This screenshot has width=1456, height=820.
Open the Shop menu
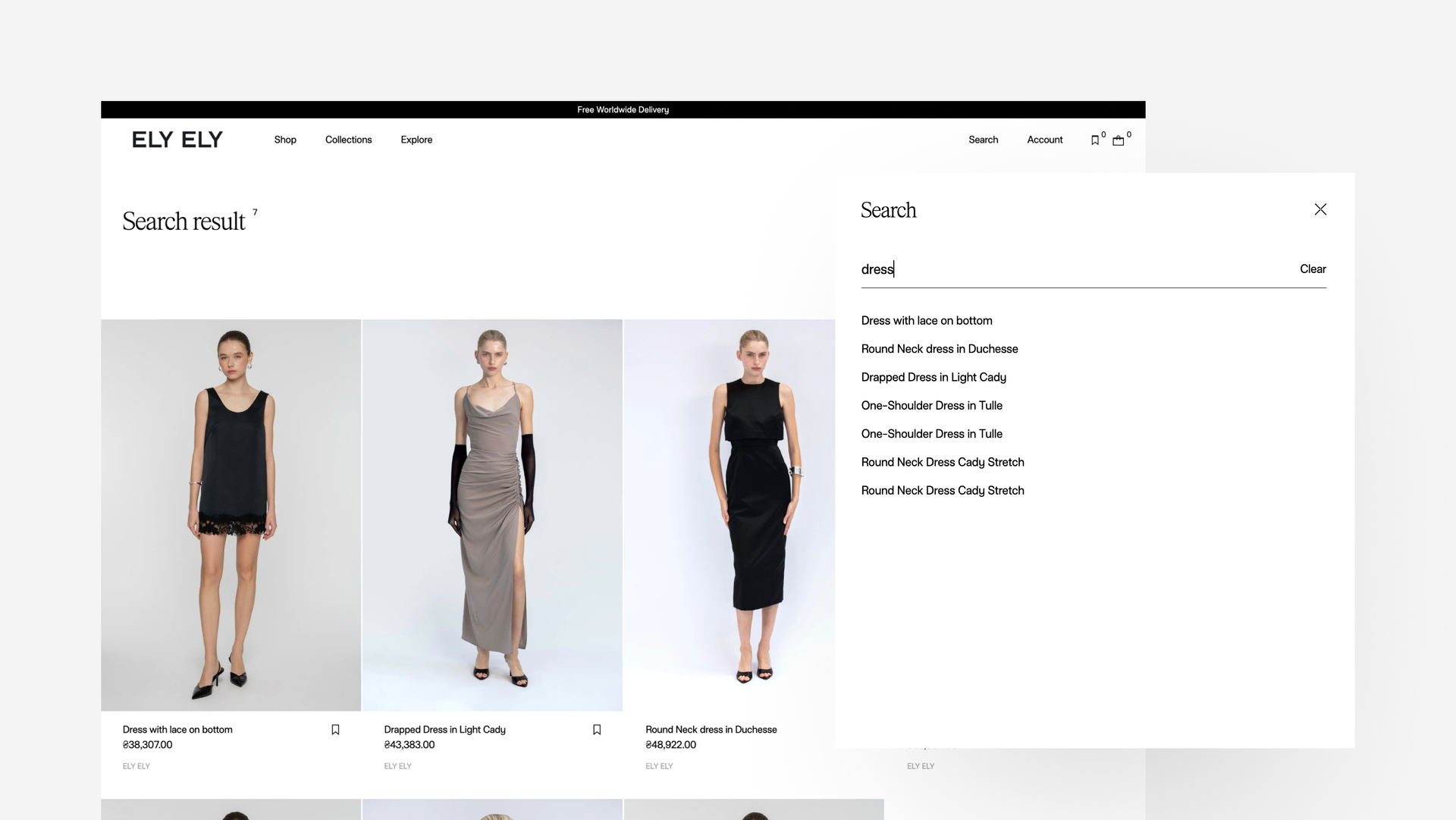[285, 140]
